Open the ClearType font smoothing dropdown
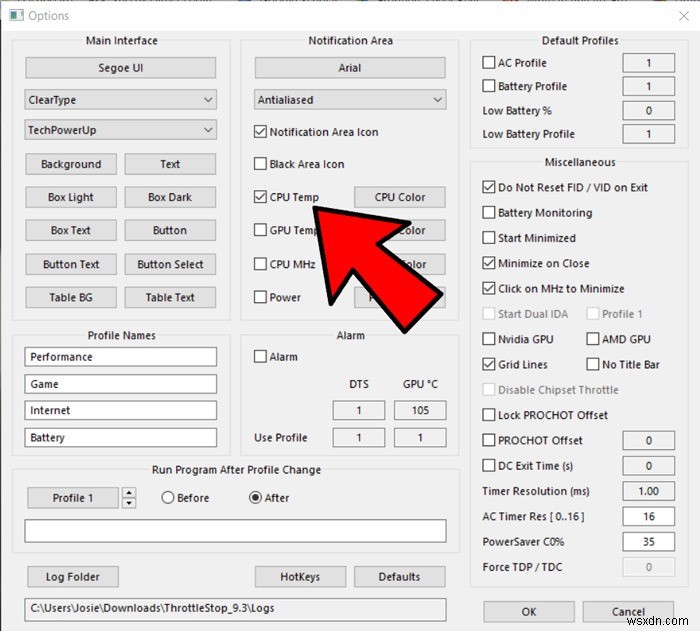Viewport: 700px width, 631px height. [x=121, y=100]
